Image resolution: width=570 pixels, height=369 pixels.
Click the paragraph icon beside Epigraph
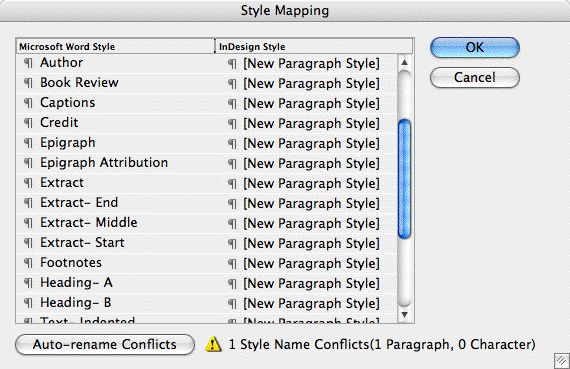[28, 143]
